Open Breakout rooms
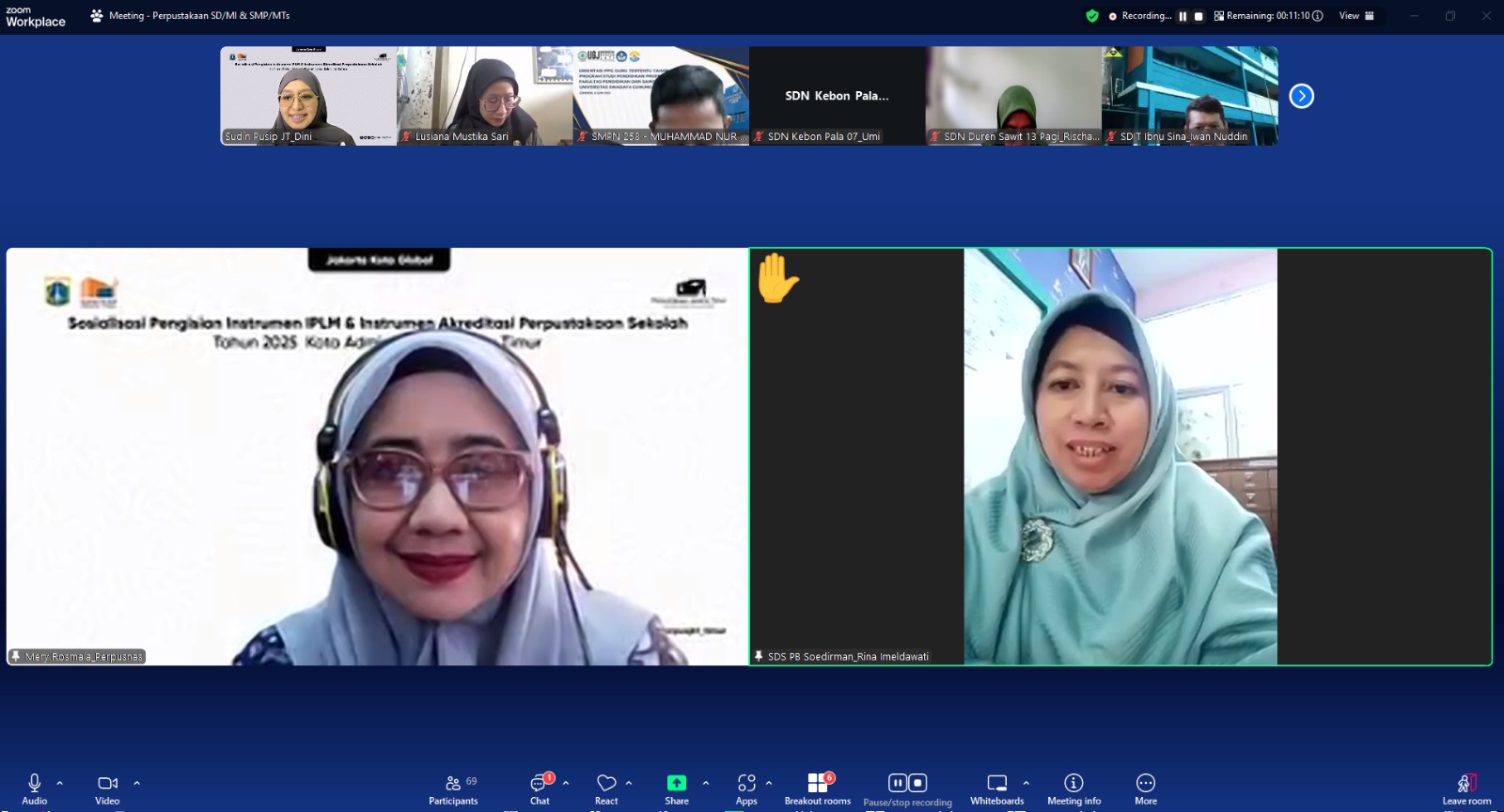The image size is (1504, 812). coord(818,789)
